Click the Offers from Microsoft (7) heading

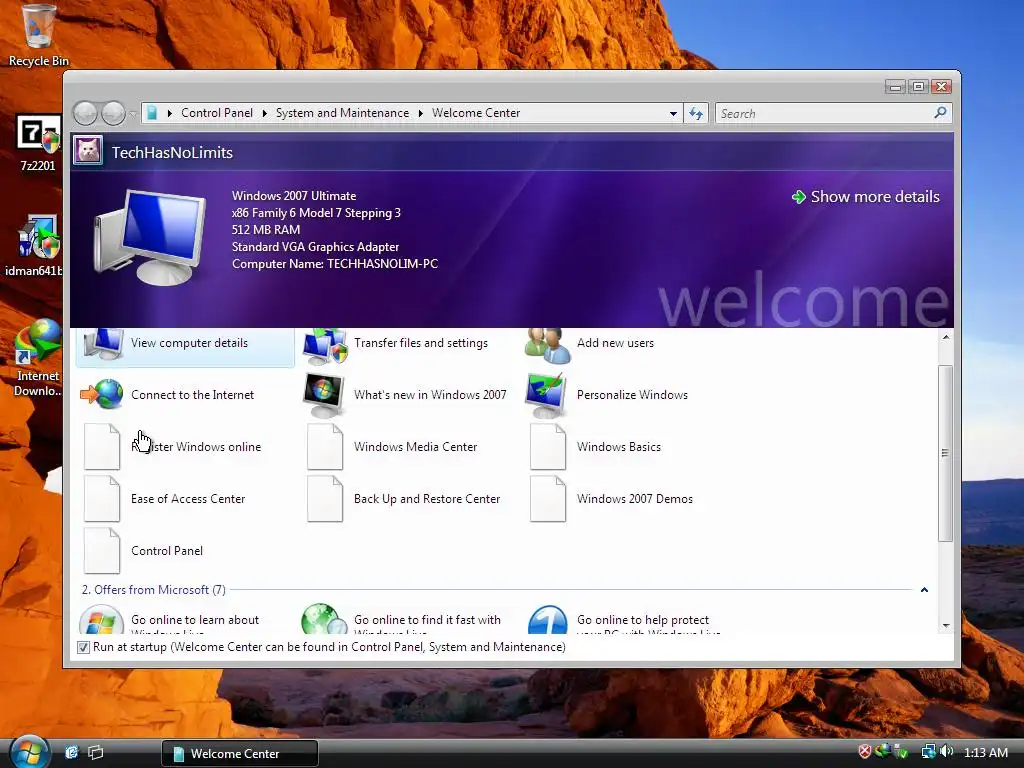(153, 590)
